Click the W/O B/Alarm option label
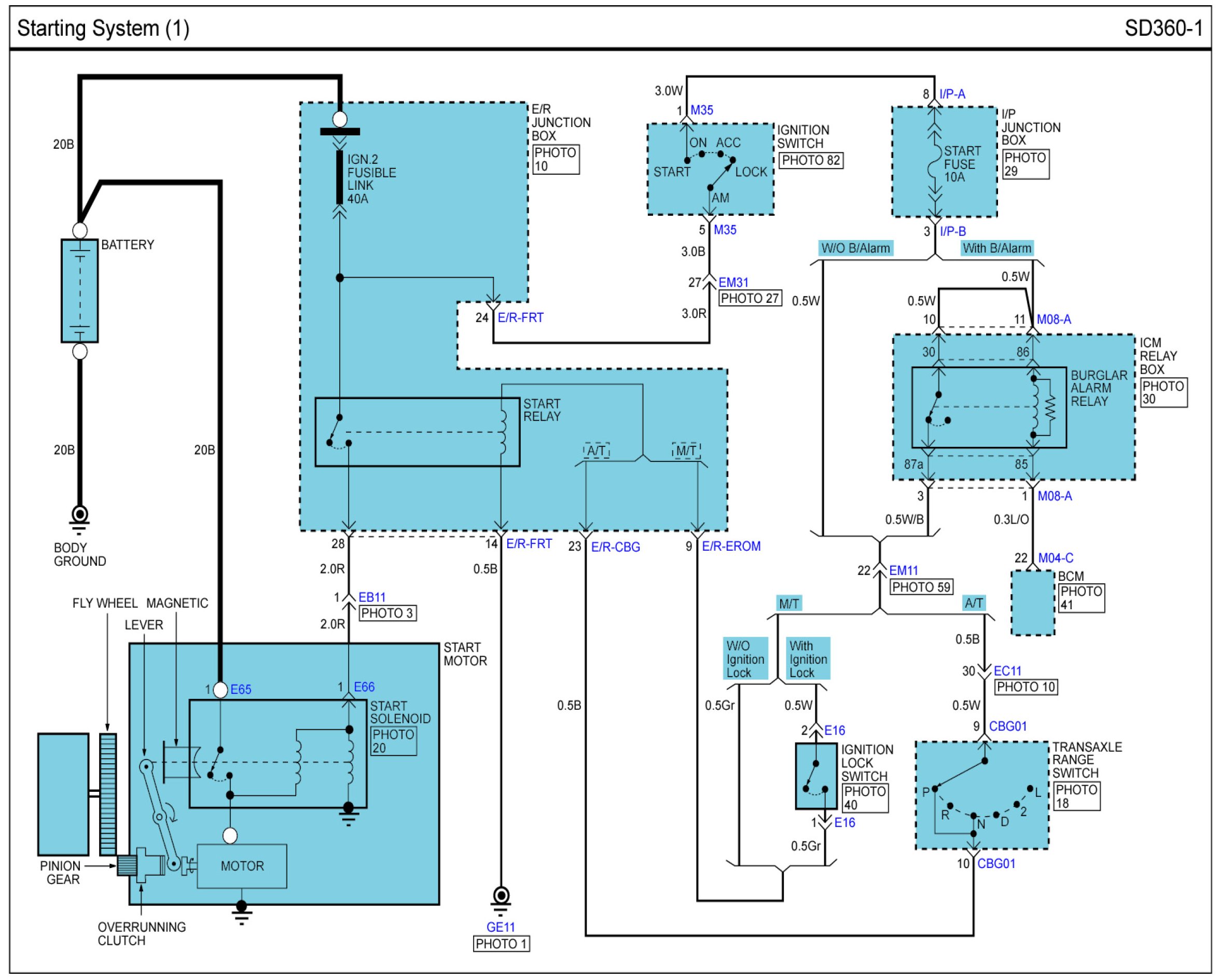Viewport: 1219px width, 980px height. pos(856,249)
